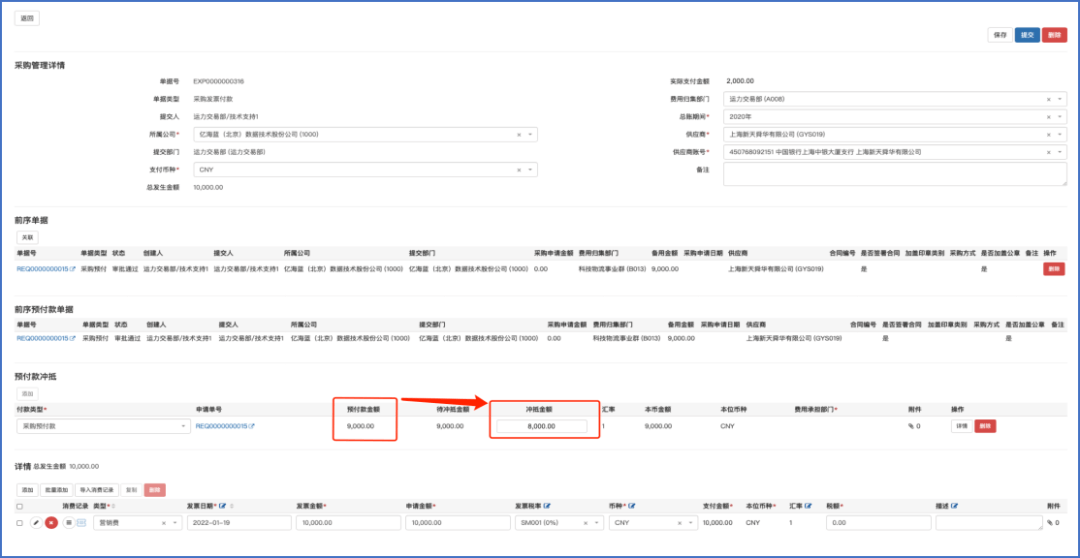Click the 返回 button at the top left
1080x558 pixels.
28,19
